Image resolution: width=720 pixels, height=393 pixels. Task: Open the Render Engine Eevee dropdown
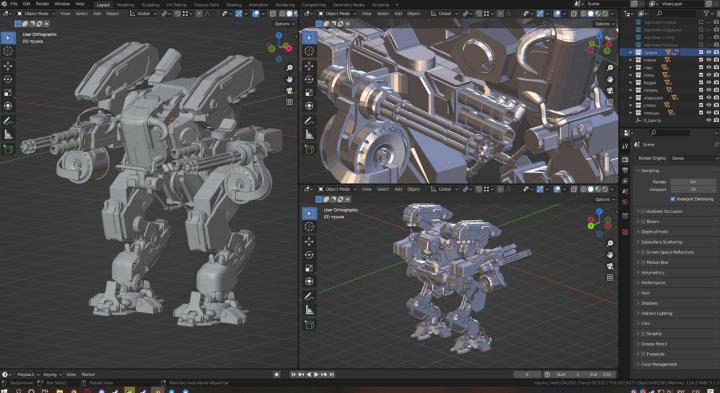tap(695, 158)
